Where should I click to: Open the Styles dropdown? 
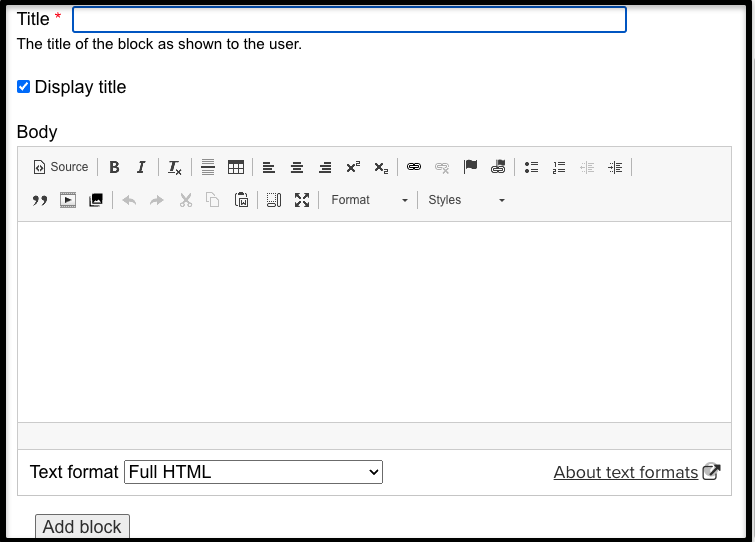[x=466, y=200]
